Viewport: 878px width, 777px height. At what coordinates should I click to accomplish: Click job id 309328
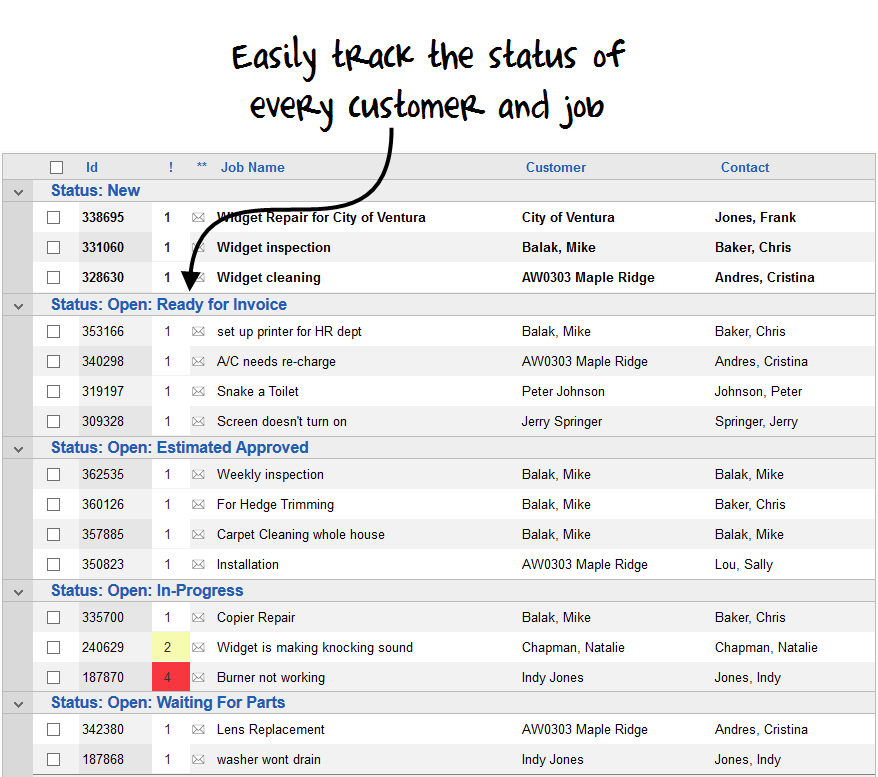(x=103, y=422)
